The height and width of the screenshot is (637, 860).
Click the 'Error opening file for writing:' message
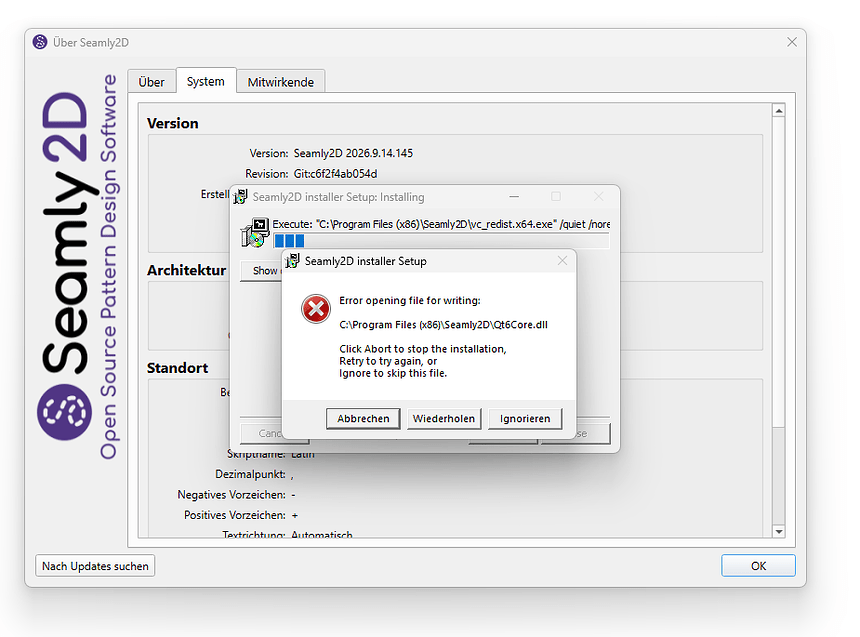[x=410, y=301]
